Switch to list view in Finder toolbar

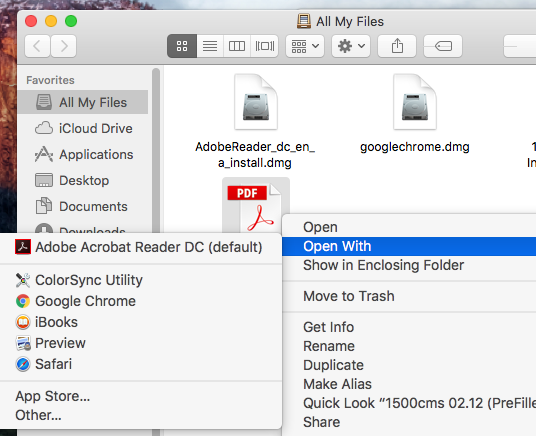pos(210,46)
